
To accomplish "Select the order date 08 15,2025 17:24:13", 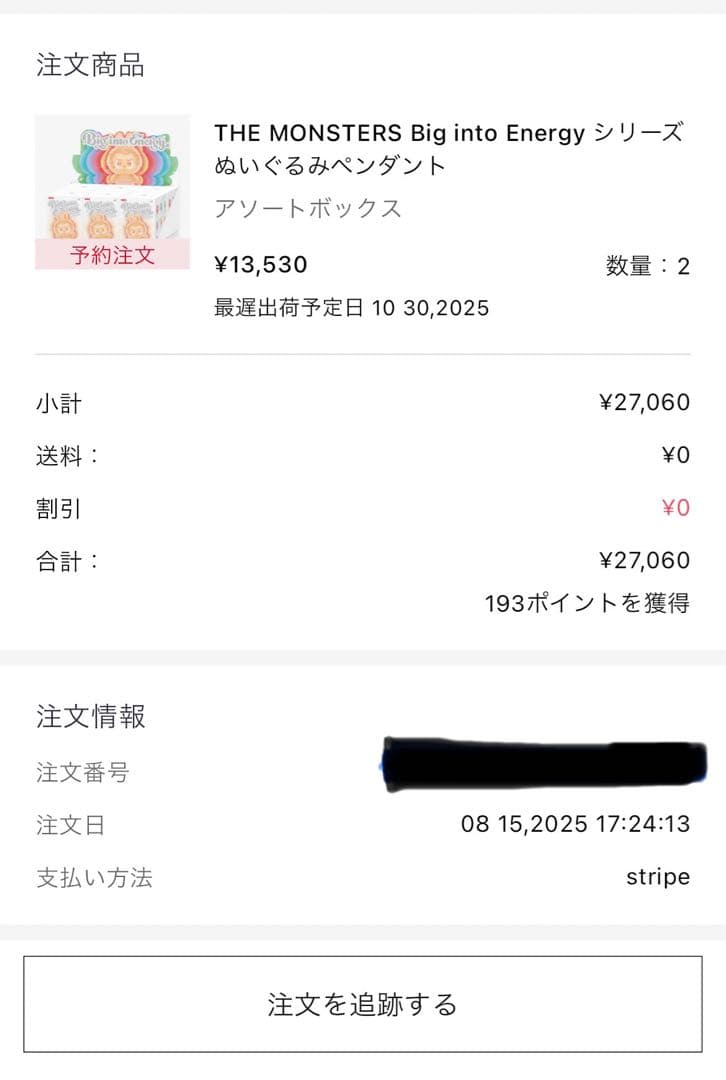I will (x=575, y=825).
